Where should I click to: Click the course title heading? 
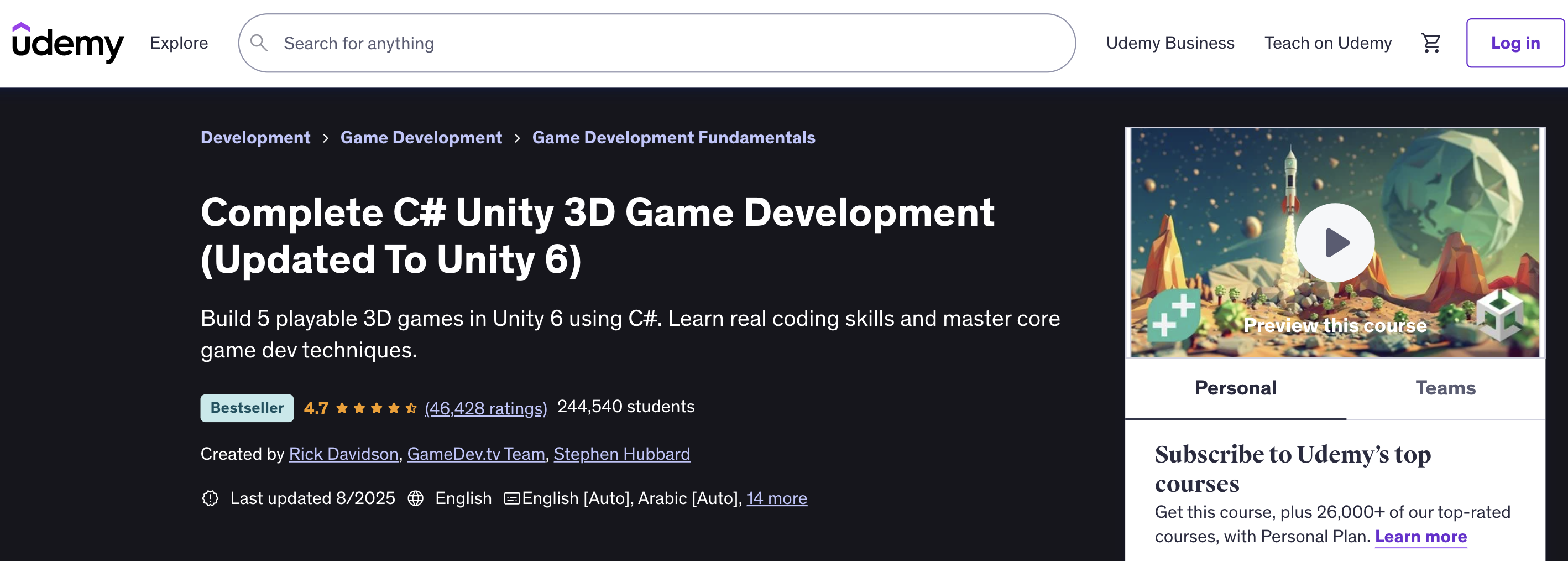(598, 236)
